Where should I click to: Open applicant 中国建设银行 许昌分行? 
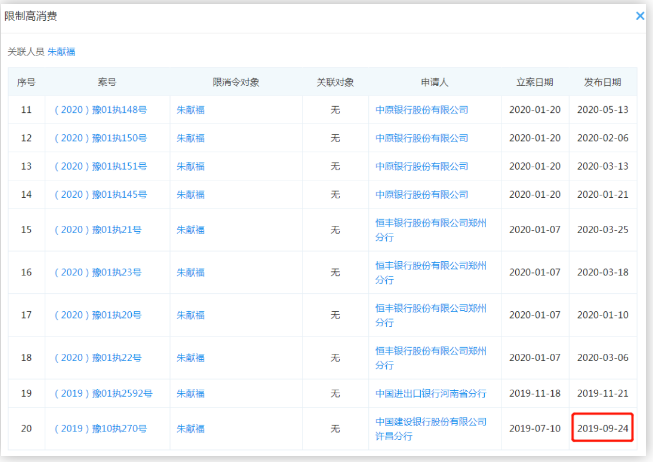pos(430,429)
